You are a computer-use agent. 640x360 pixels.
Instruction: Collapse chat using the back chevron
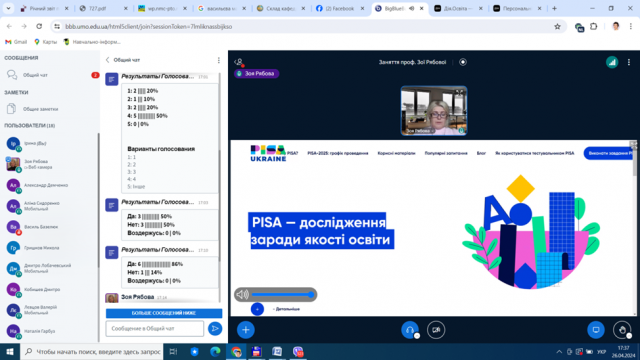[x=108, y=60]
